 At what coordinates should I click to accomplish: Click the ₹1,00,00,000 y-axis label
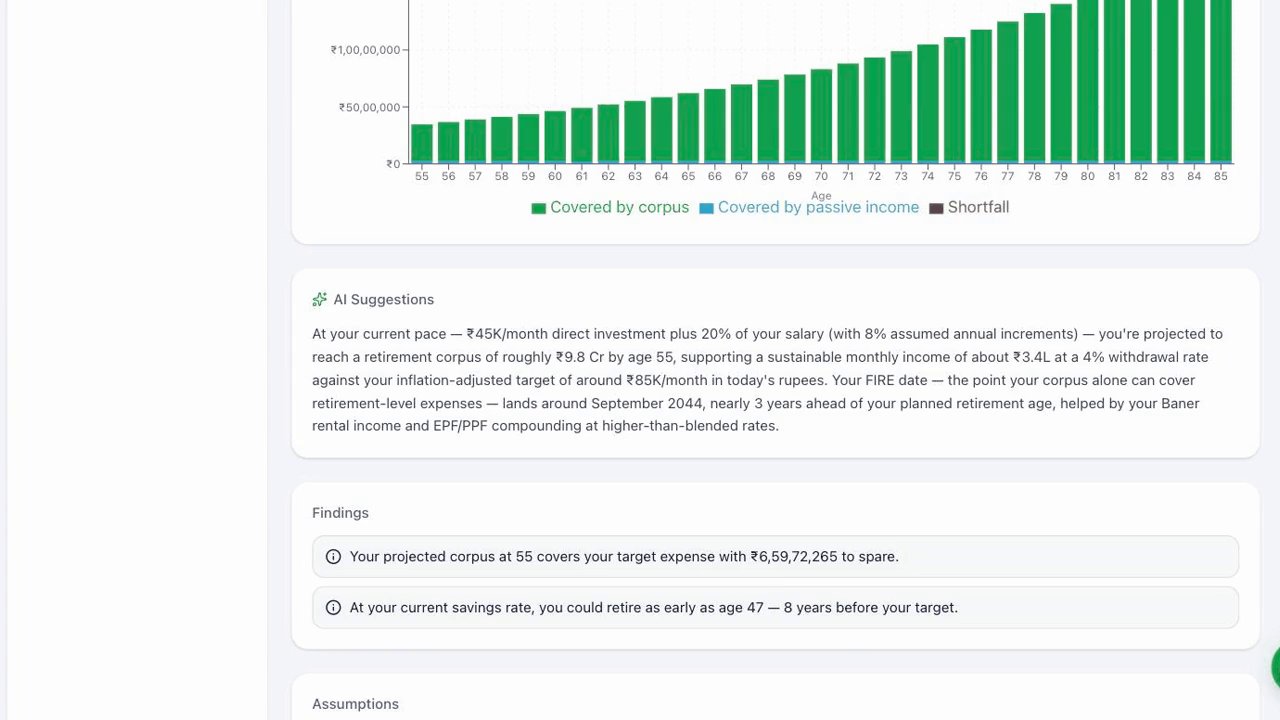point(366,50)
